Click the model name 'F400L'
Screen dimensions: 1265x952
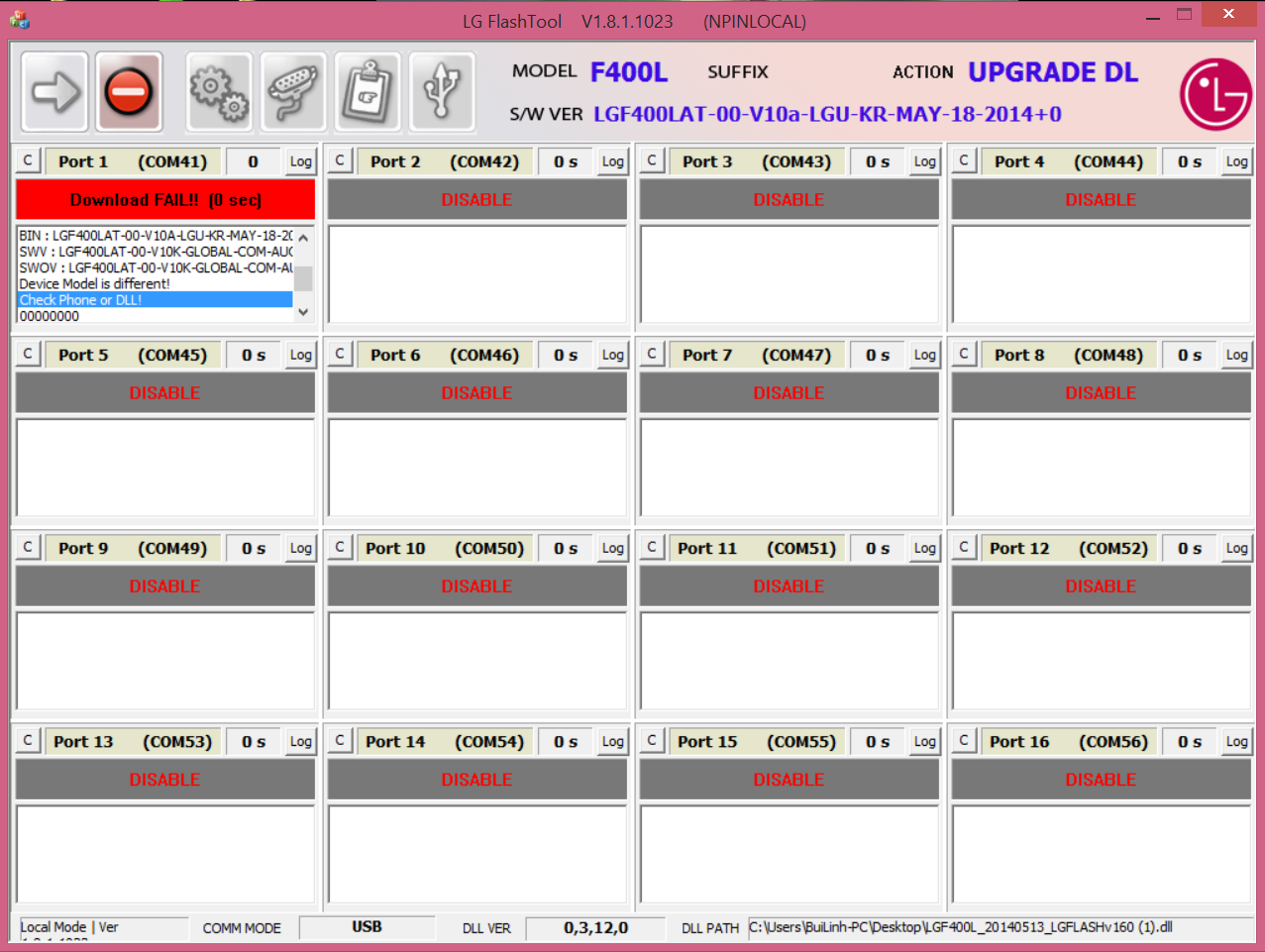coord(629,72)
